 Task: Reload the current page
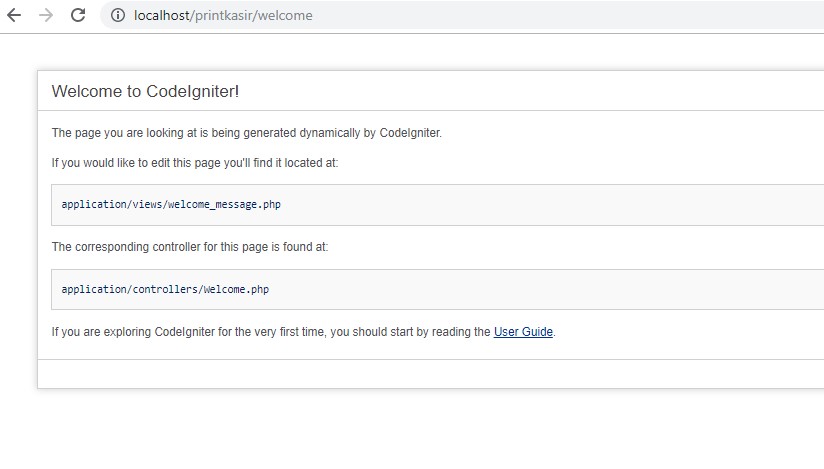(x=78, y=15)
